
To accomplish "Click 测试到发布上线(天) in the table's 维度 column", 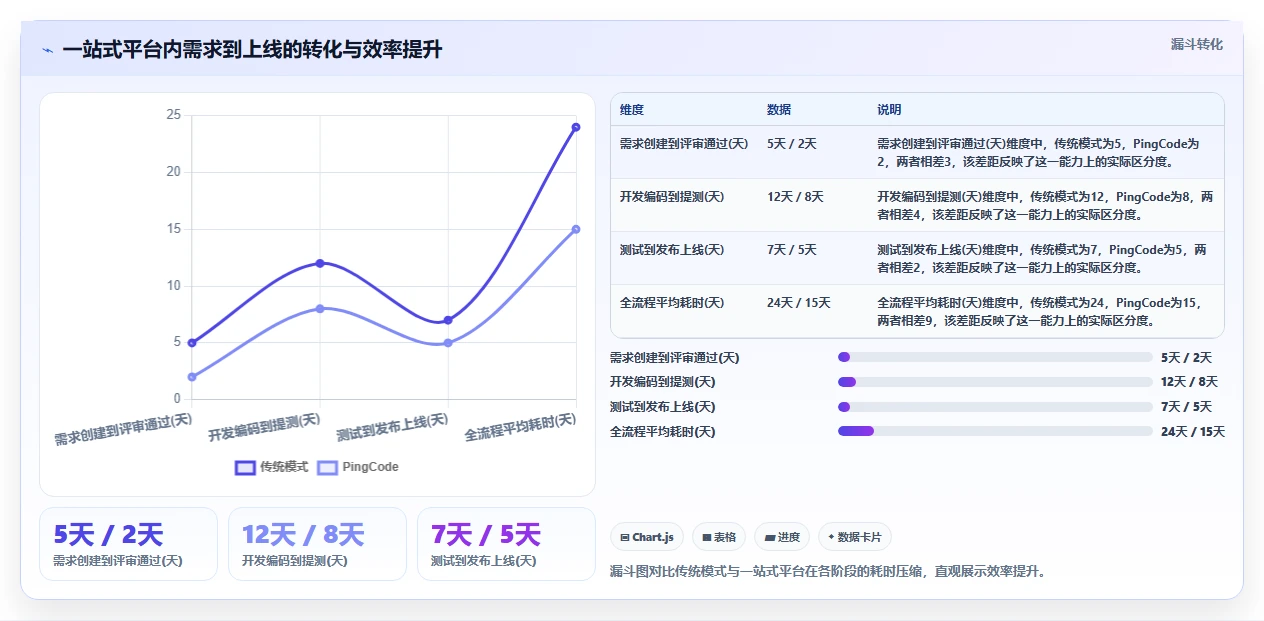I will click(672, 250).
